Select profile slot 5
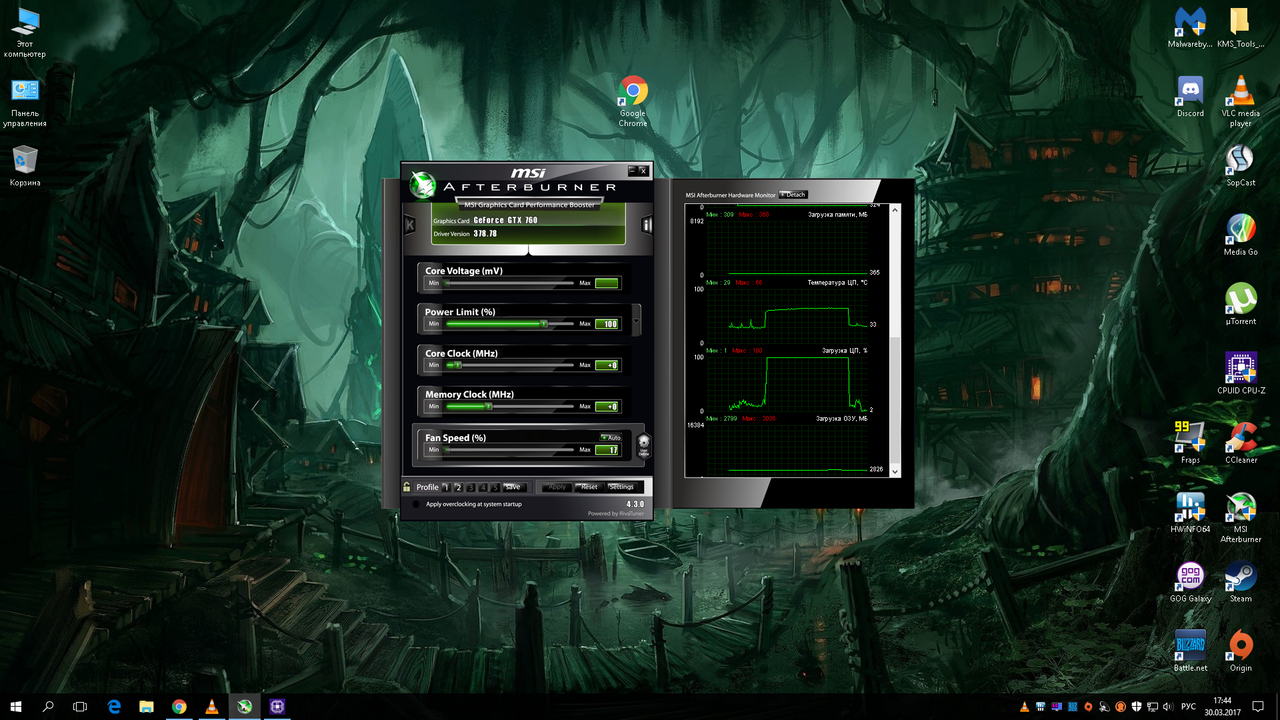 pos(494,487)
